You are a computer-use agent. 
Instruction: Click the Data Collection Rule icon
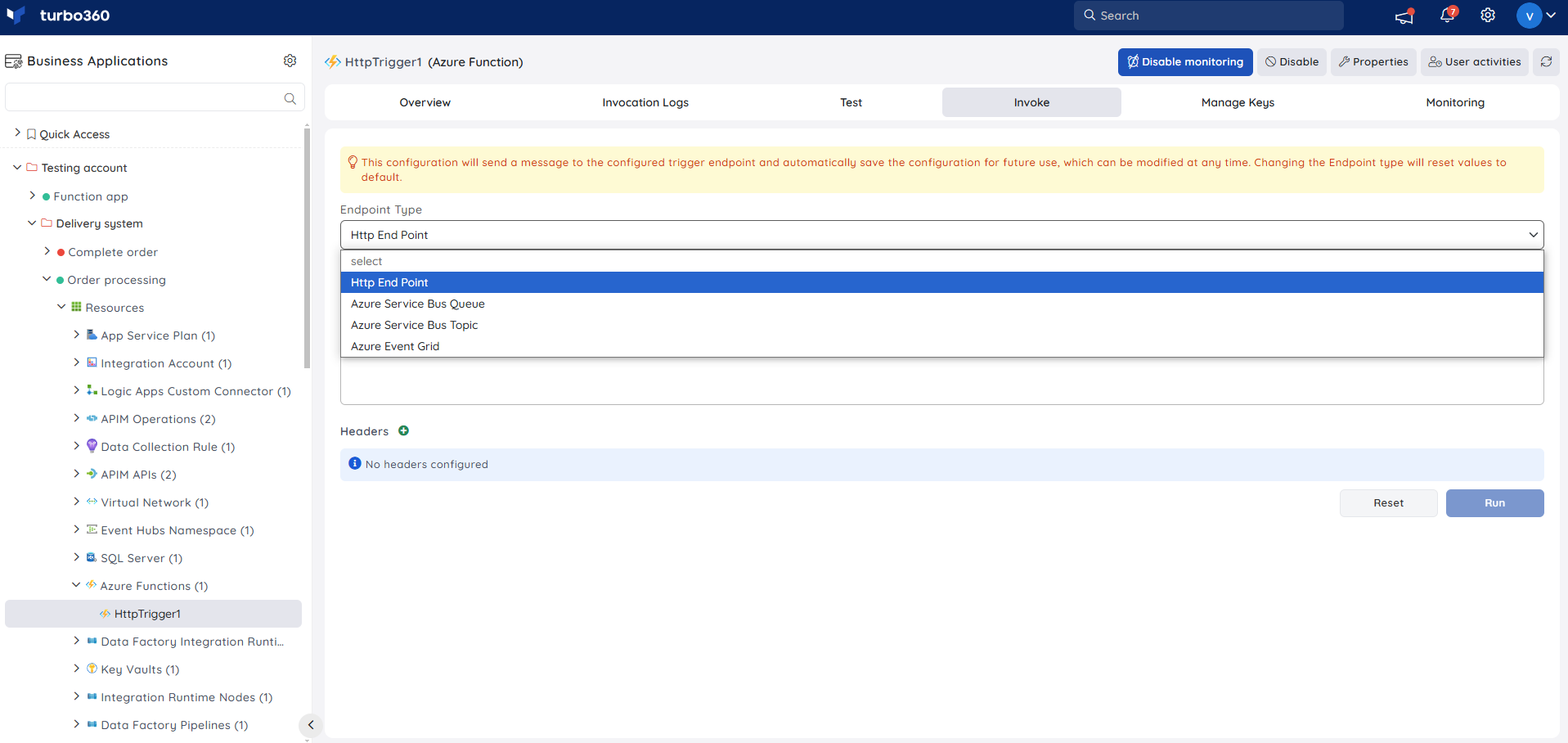[92, 446]
